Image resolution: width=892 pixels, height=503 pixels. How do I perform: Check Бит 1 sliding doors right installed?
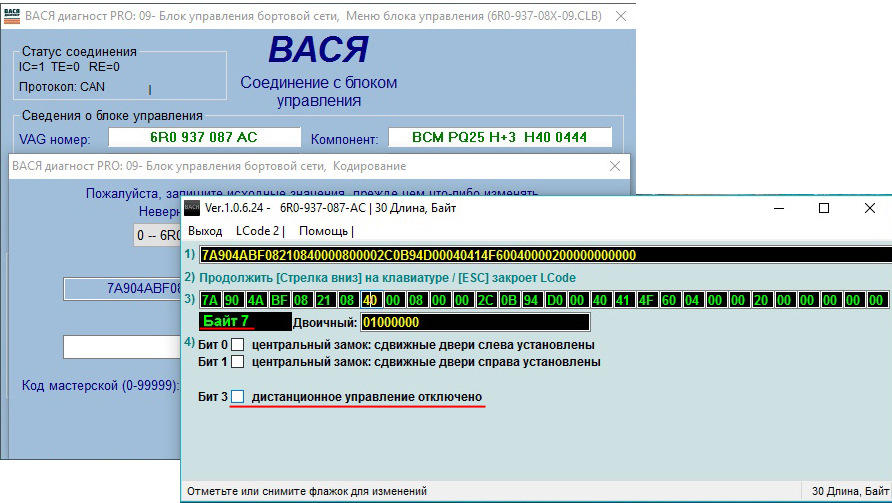tap(238, 362)
